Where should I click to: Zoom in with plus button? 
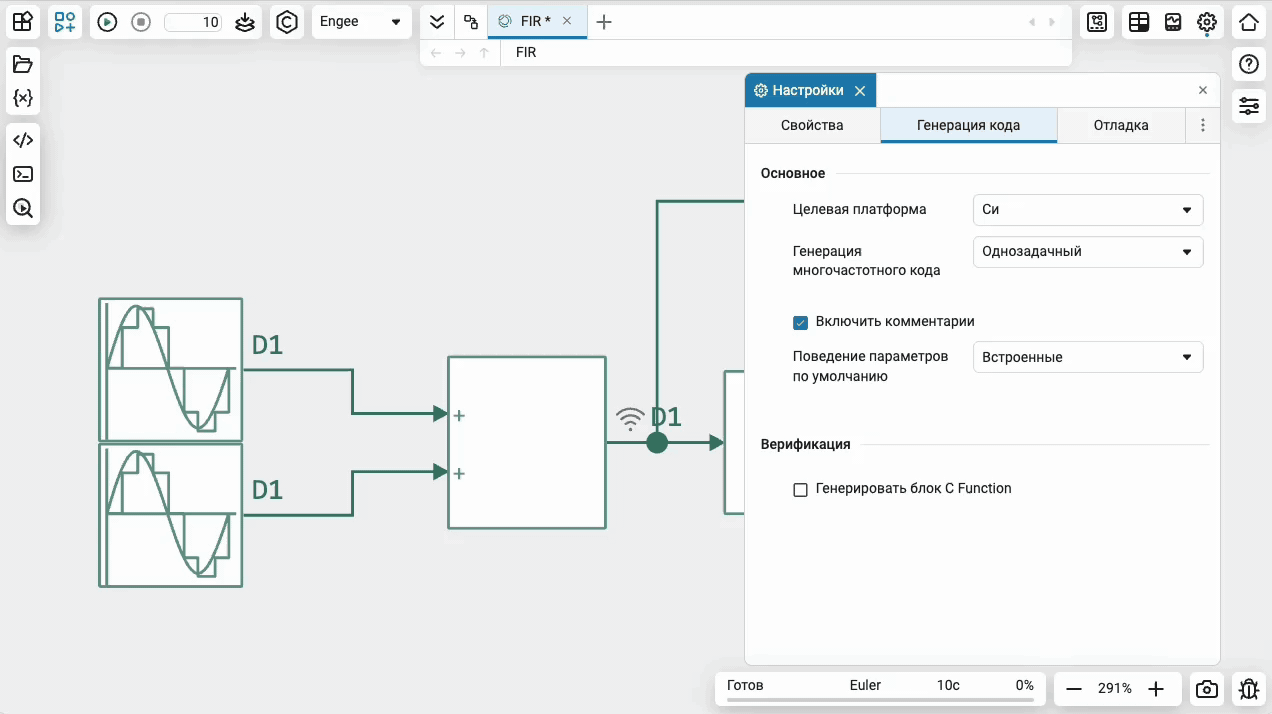(x=1156, y=689)
